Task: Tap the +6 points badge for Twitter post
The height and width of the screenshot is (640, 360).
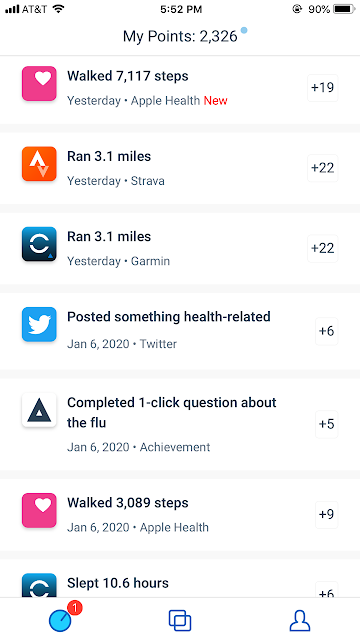Action: (327, 331)
